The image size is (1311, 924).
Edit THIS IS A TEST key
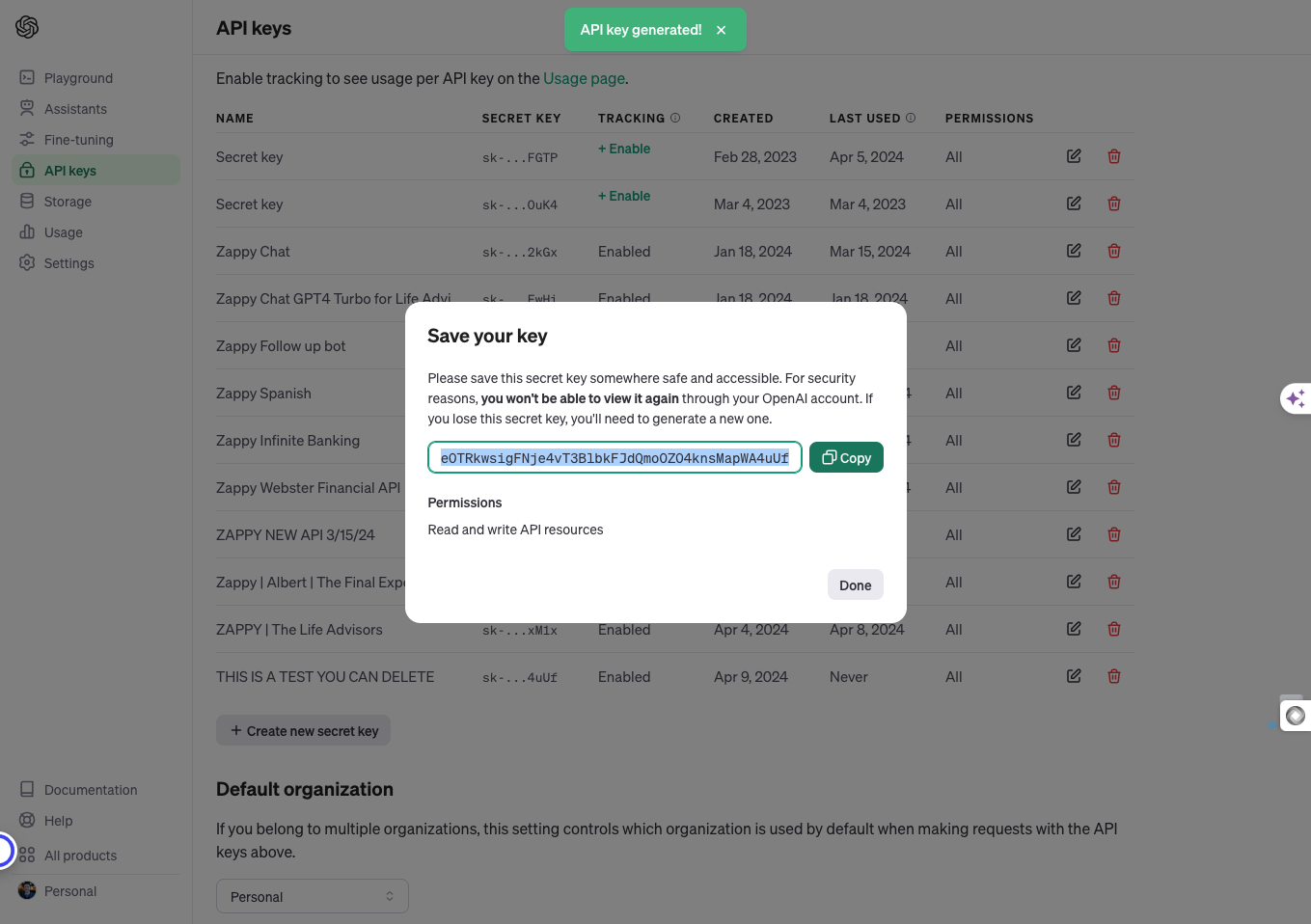(x=1074, y=676)
